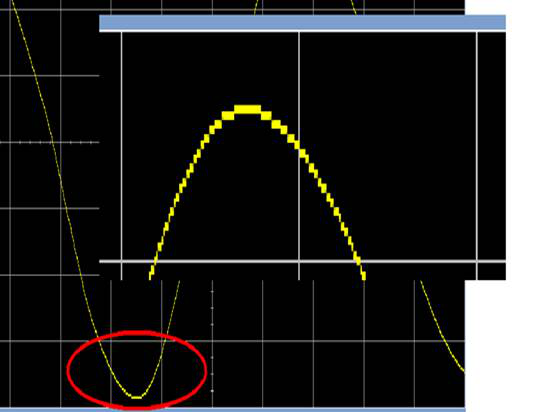Select the left vertical gridline of the inset

[x=122, y=156]
